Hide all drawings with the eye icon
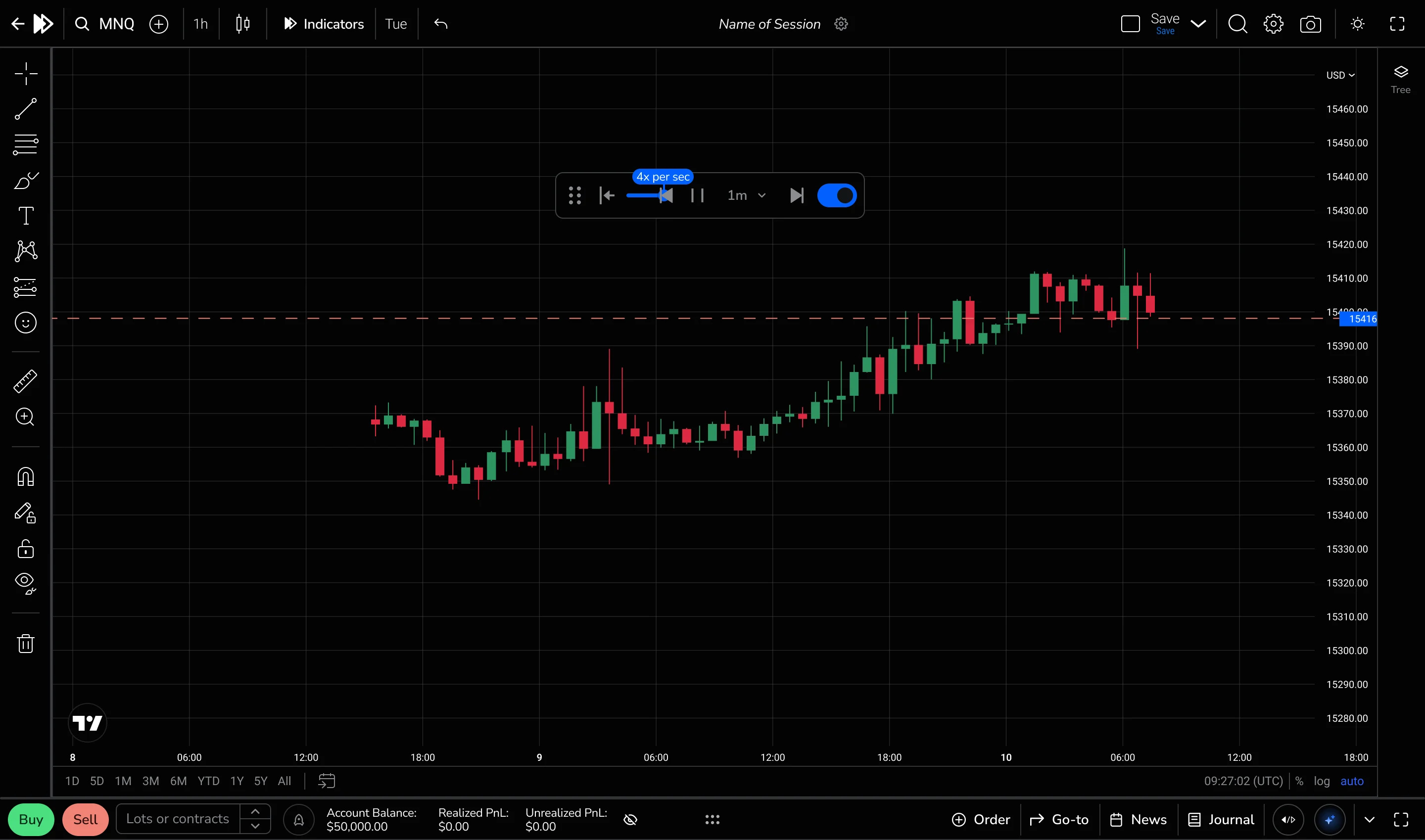The height and width of the screenshot is (840, 1425). (x=25, y=583)
